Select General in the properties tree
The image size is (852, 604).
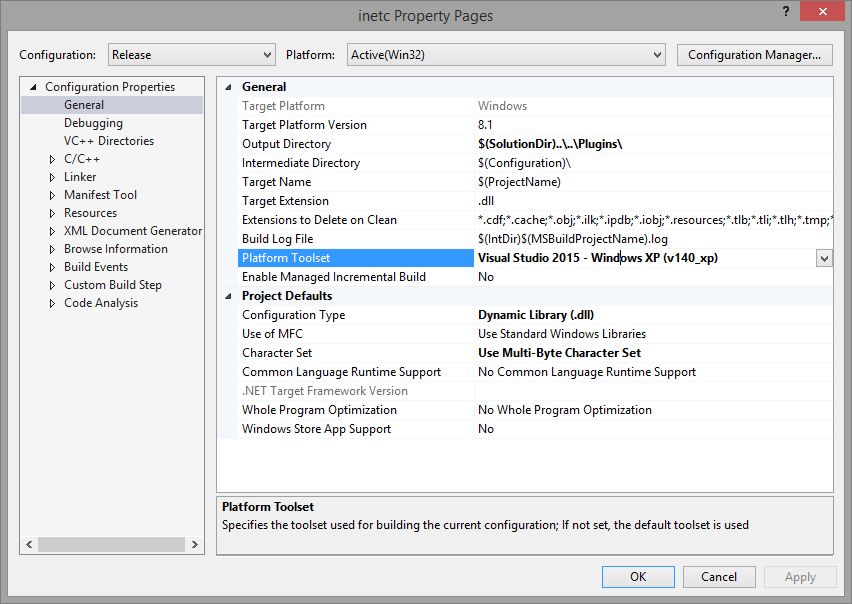[x=84, y=105]
